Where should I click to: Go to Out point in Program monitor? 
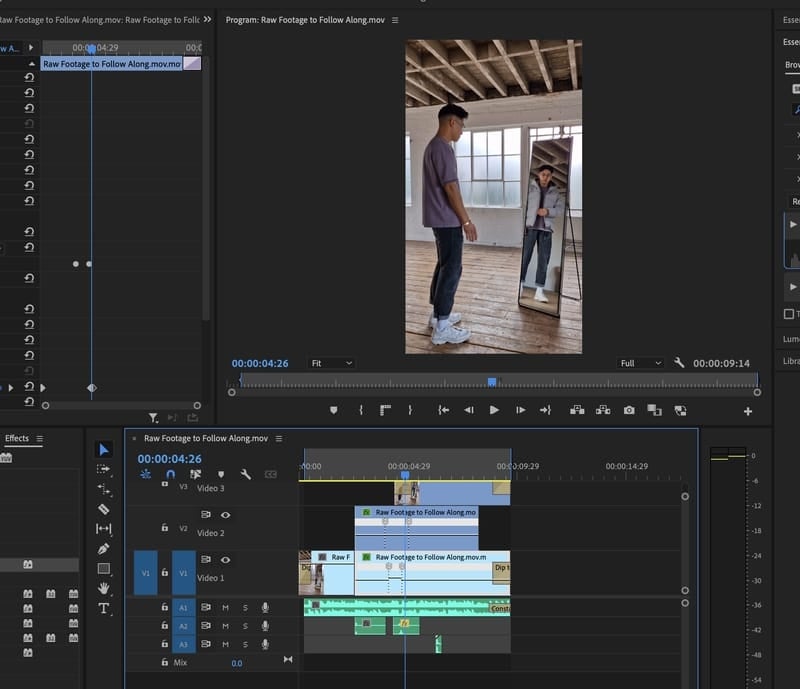pos(545,410)
